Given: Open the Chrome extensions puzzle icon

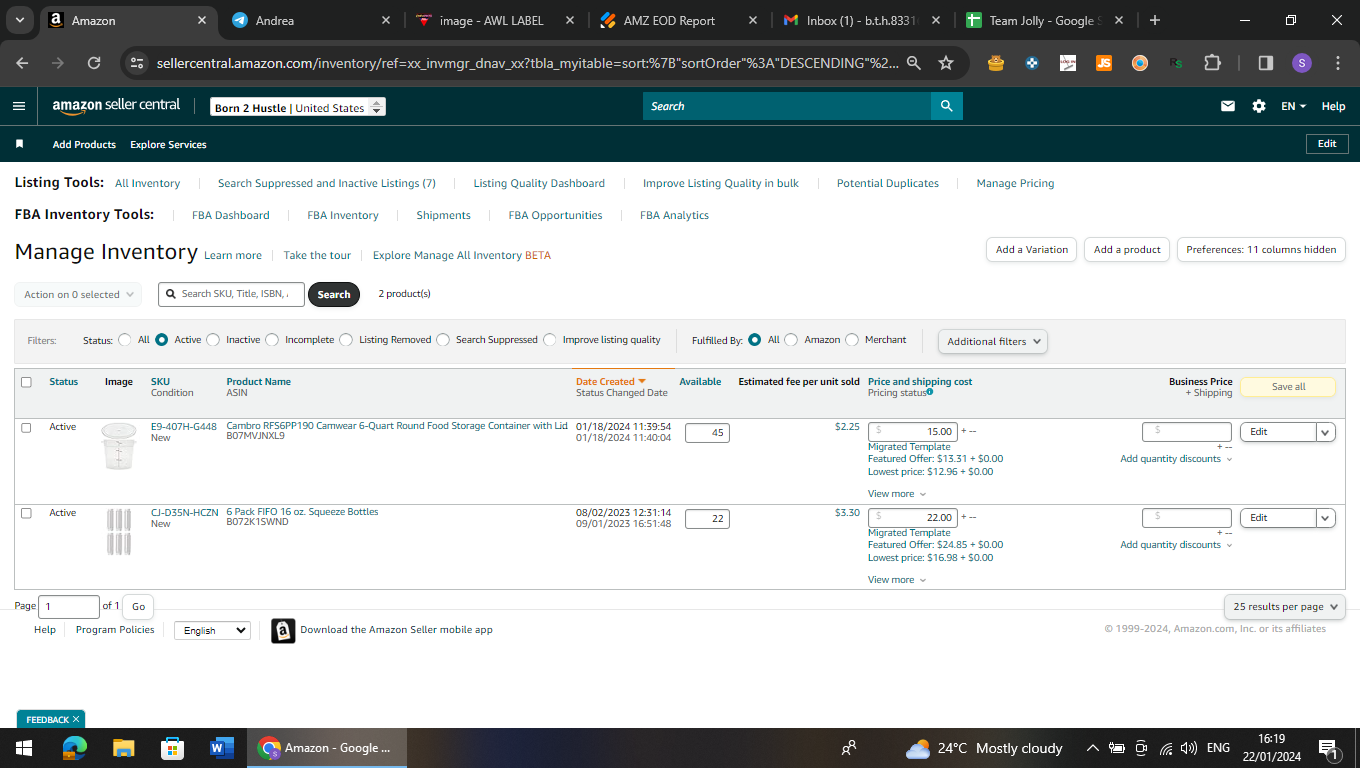Looking at the screenshot, I should [1212, 63].
